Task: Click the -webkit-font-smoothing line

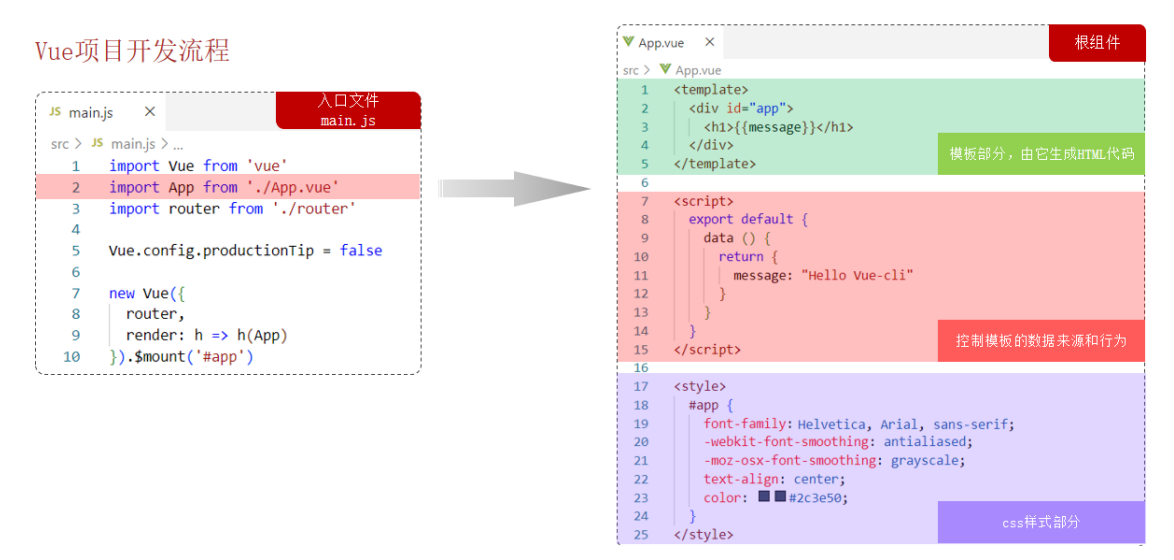Action: (x=839, y=442)
